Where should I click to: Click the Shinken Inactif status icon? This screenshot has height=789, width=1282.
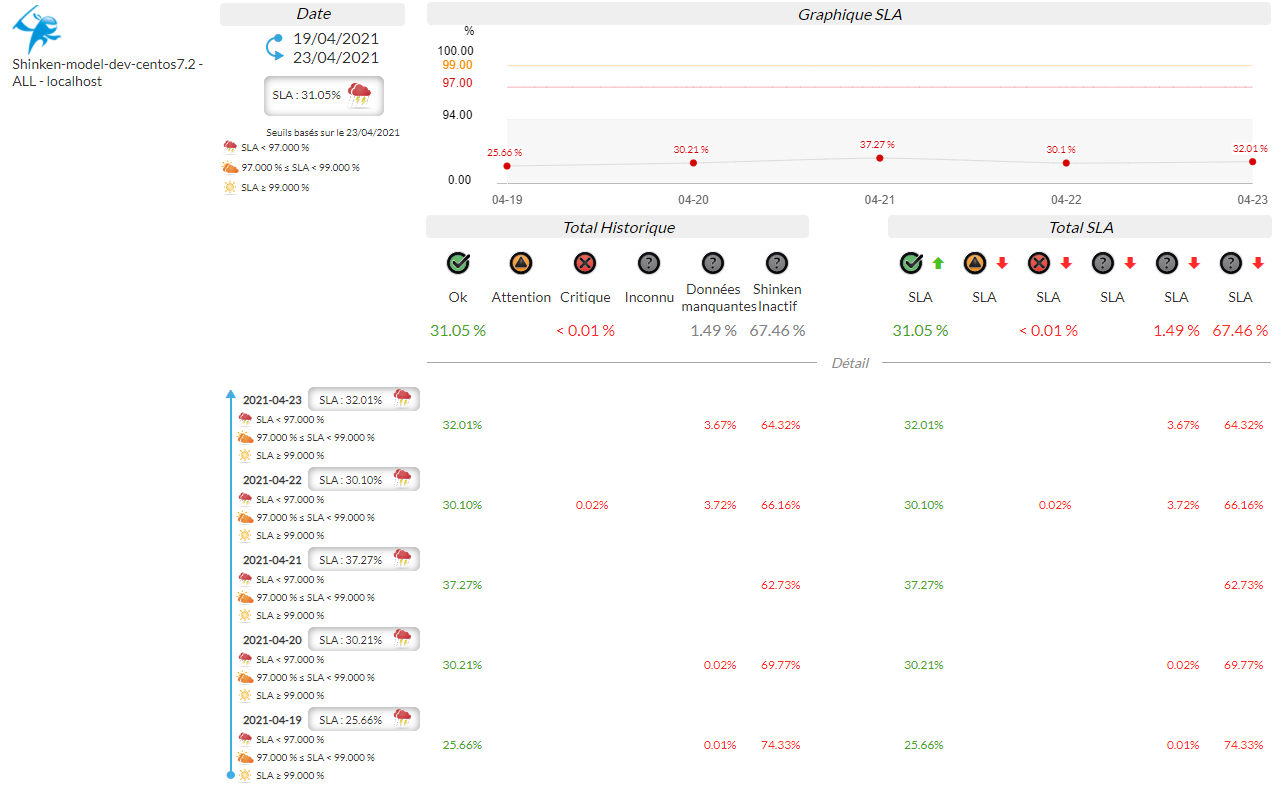(777, 263)
